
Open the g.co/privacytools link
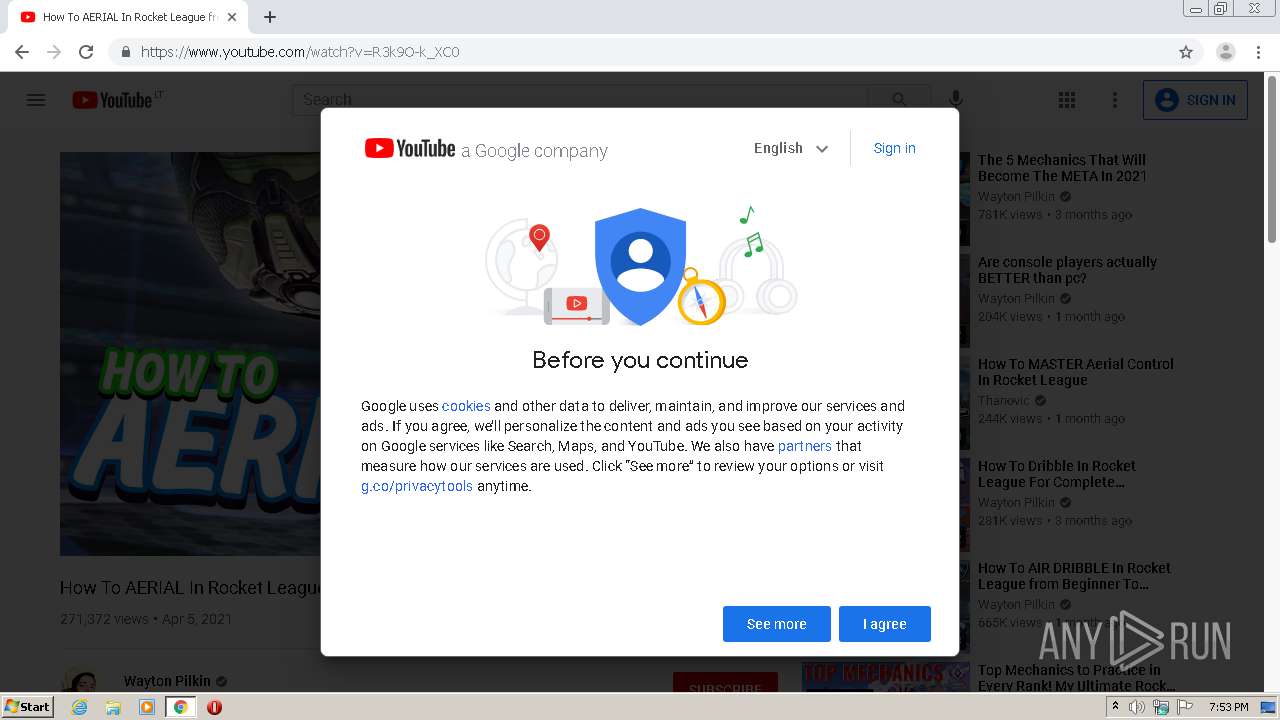(x=417, y=486)
